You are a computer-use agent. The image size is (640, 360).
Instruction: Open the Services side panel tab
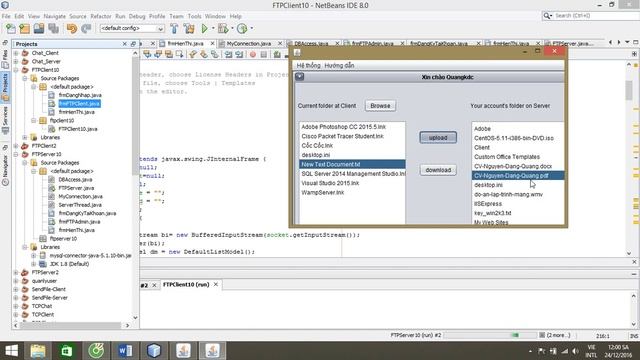[x=5, y=120]
